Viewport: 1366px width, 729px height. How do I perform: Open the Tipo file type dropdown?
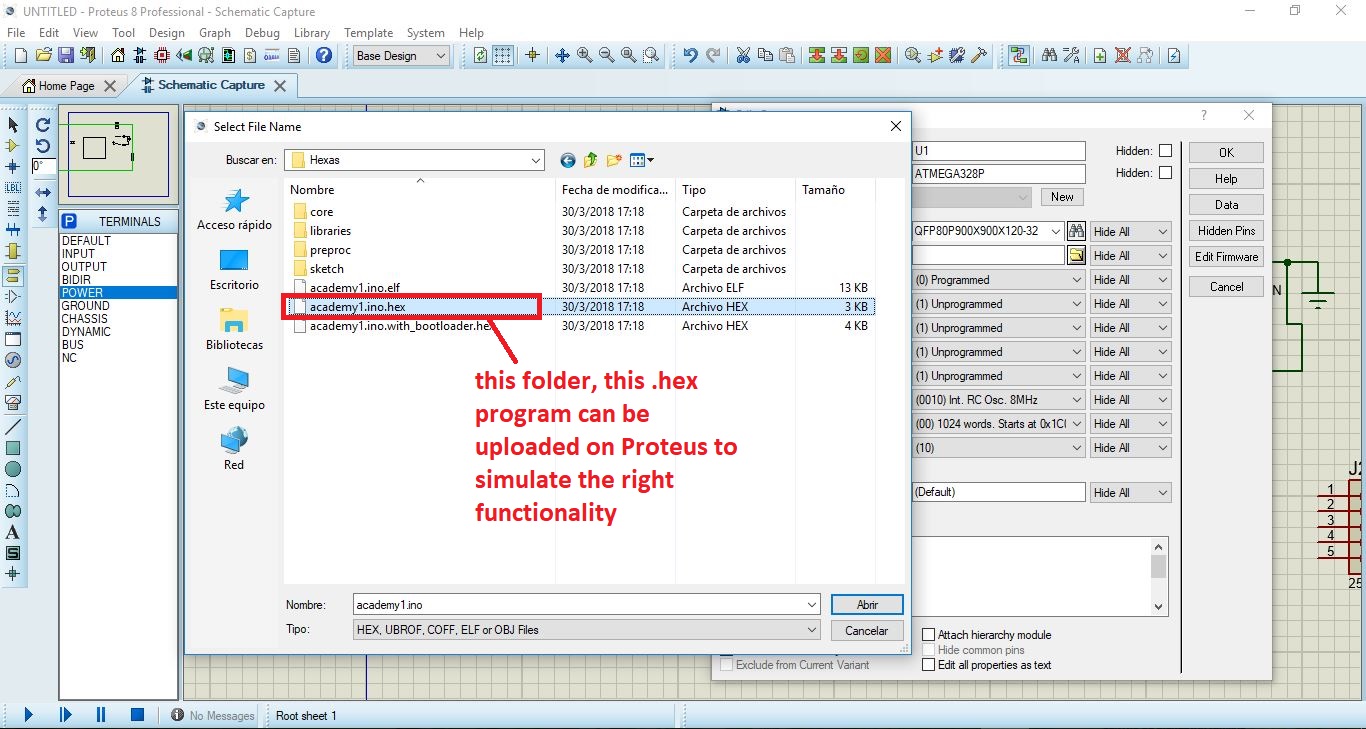pos(812,630)
